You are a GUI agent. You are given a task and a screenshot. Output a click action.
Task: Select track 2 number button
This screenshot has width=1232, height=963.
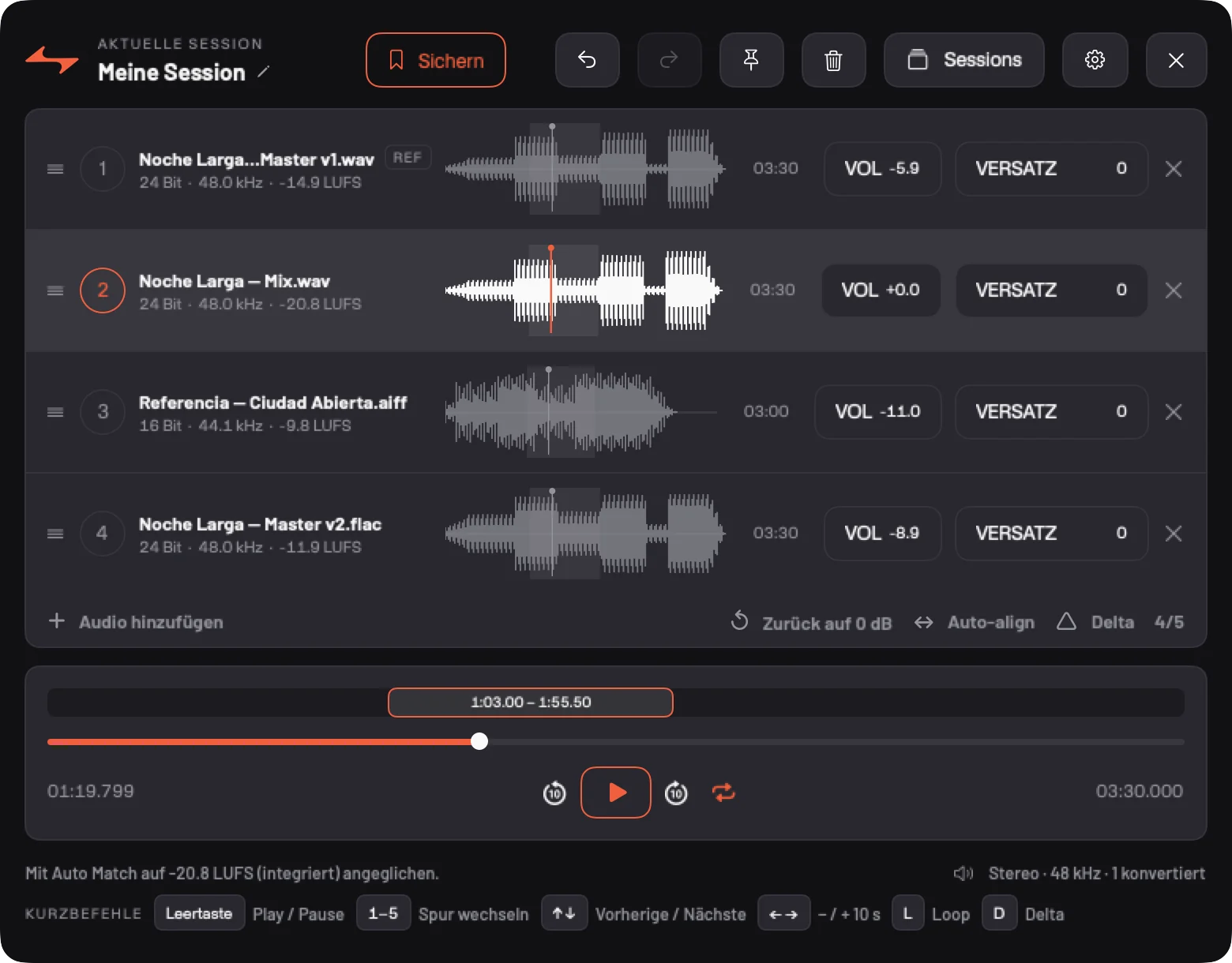(103, 290)
